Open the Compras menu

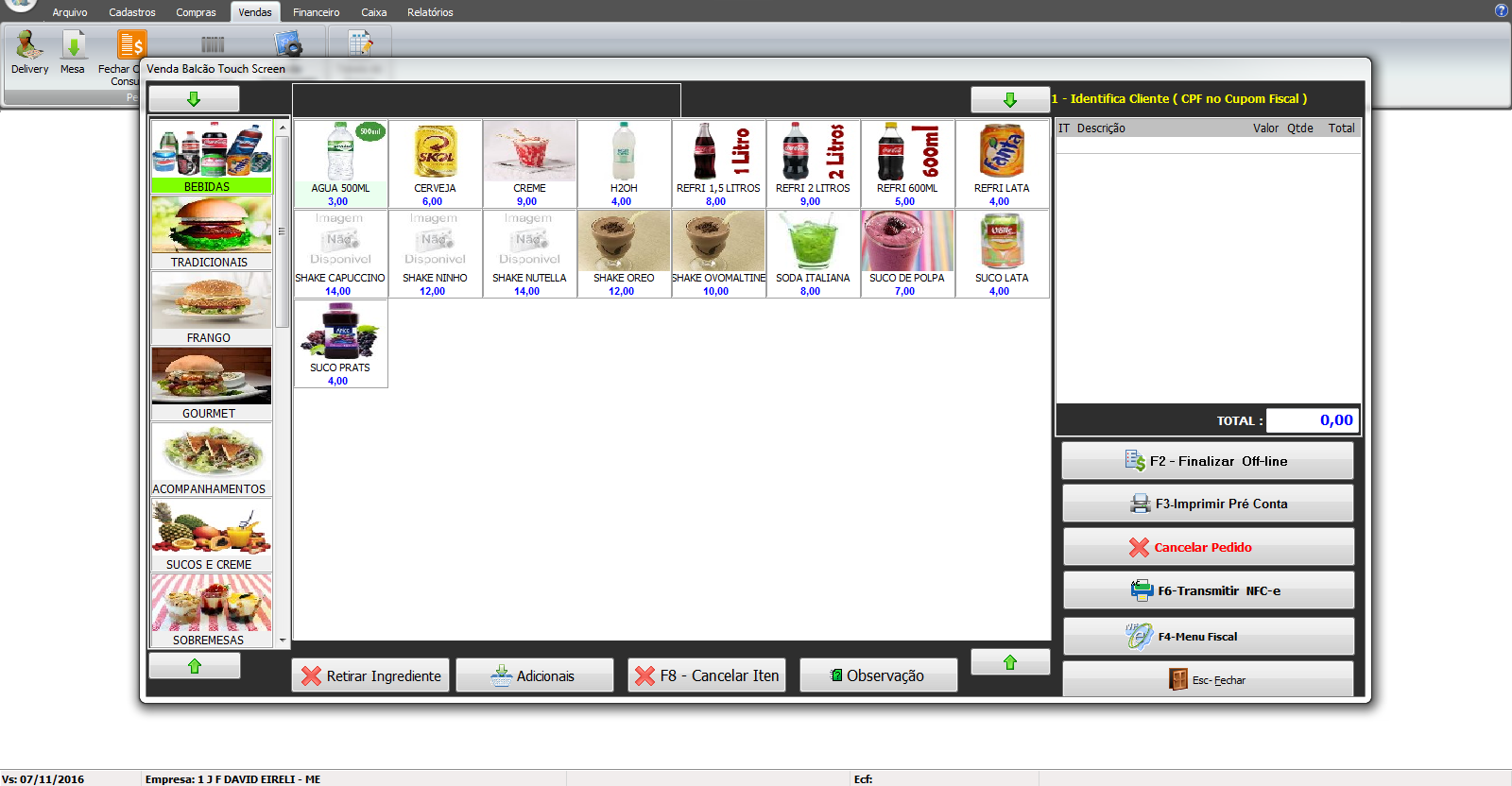(x=196, y=12)
